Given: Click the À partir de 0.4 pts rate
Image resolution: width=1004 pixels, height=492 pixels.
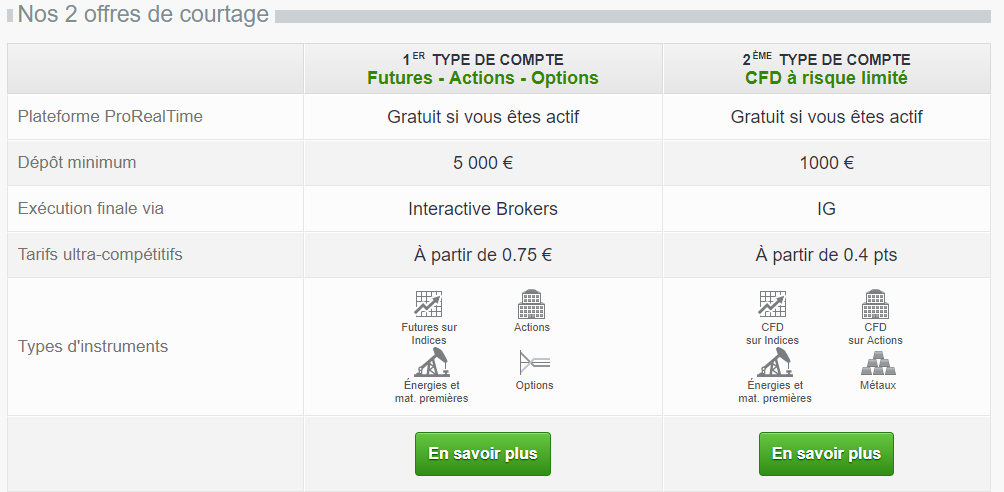Looking at the screenshot, I should (x=826, y=255).
